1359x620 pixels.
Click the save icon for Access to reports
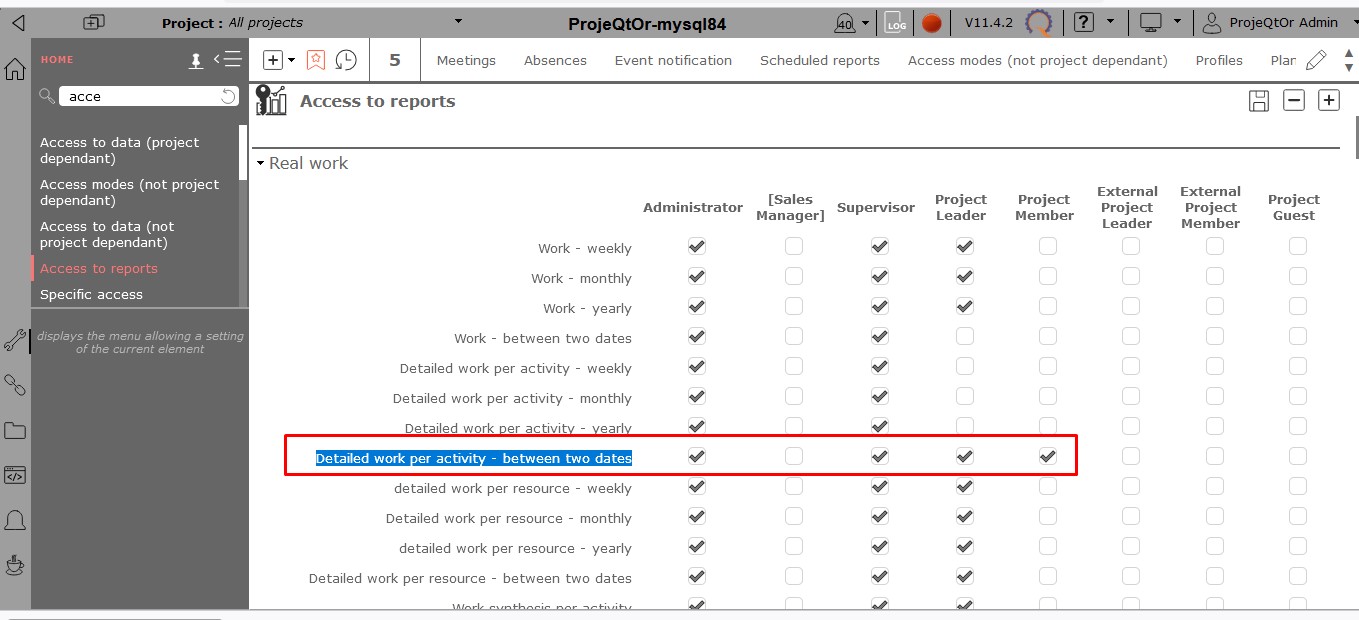click(x=1259, y=100)
